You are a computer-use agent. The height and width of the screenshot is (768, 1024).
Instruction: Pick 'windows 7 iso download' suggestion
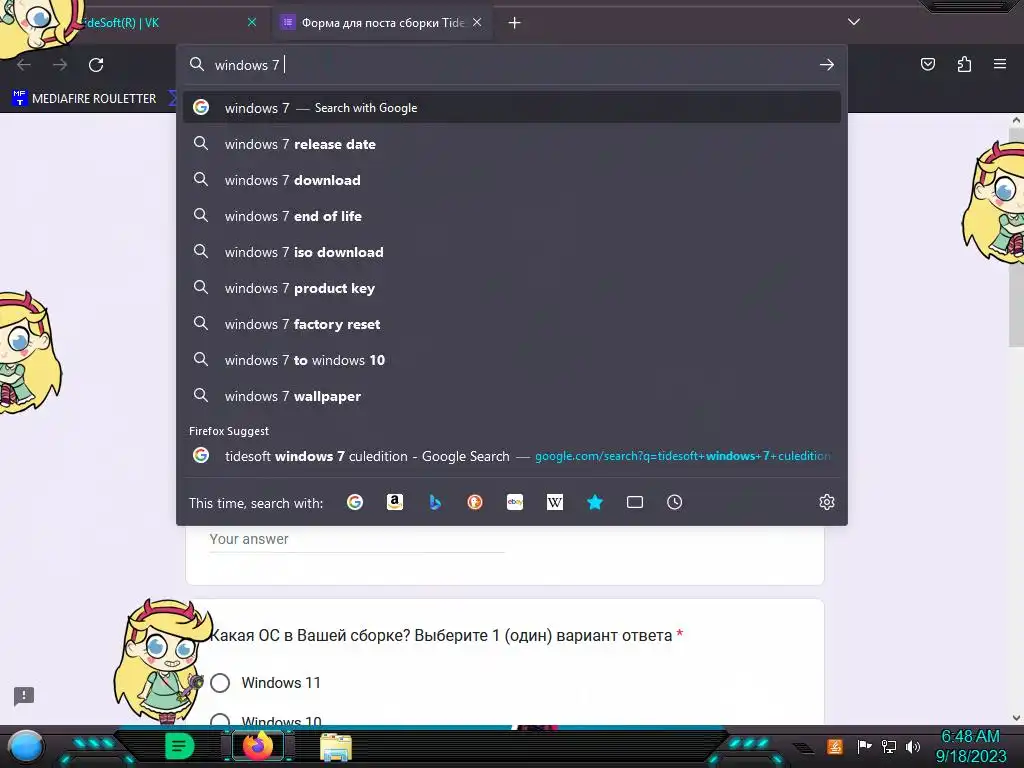click(512, 252)
